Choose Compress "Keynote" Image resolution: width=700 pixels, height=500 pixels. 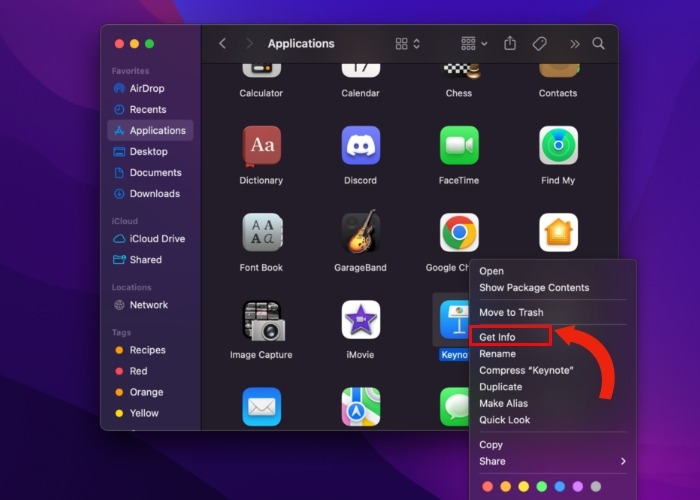[526, 370]
